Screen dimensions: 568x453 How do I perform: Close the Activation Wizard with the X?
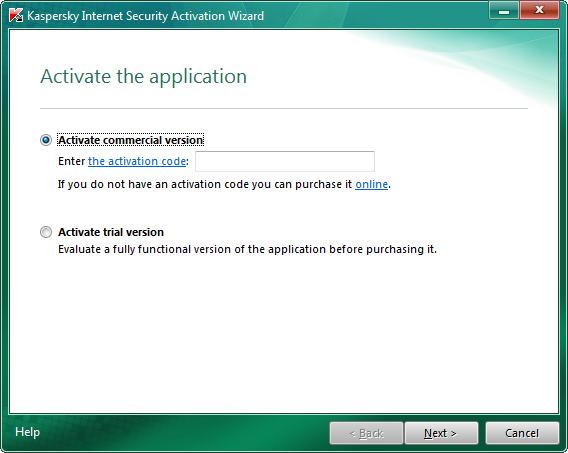coord(539,11)
